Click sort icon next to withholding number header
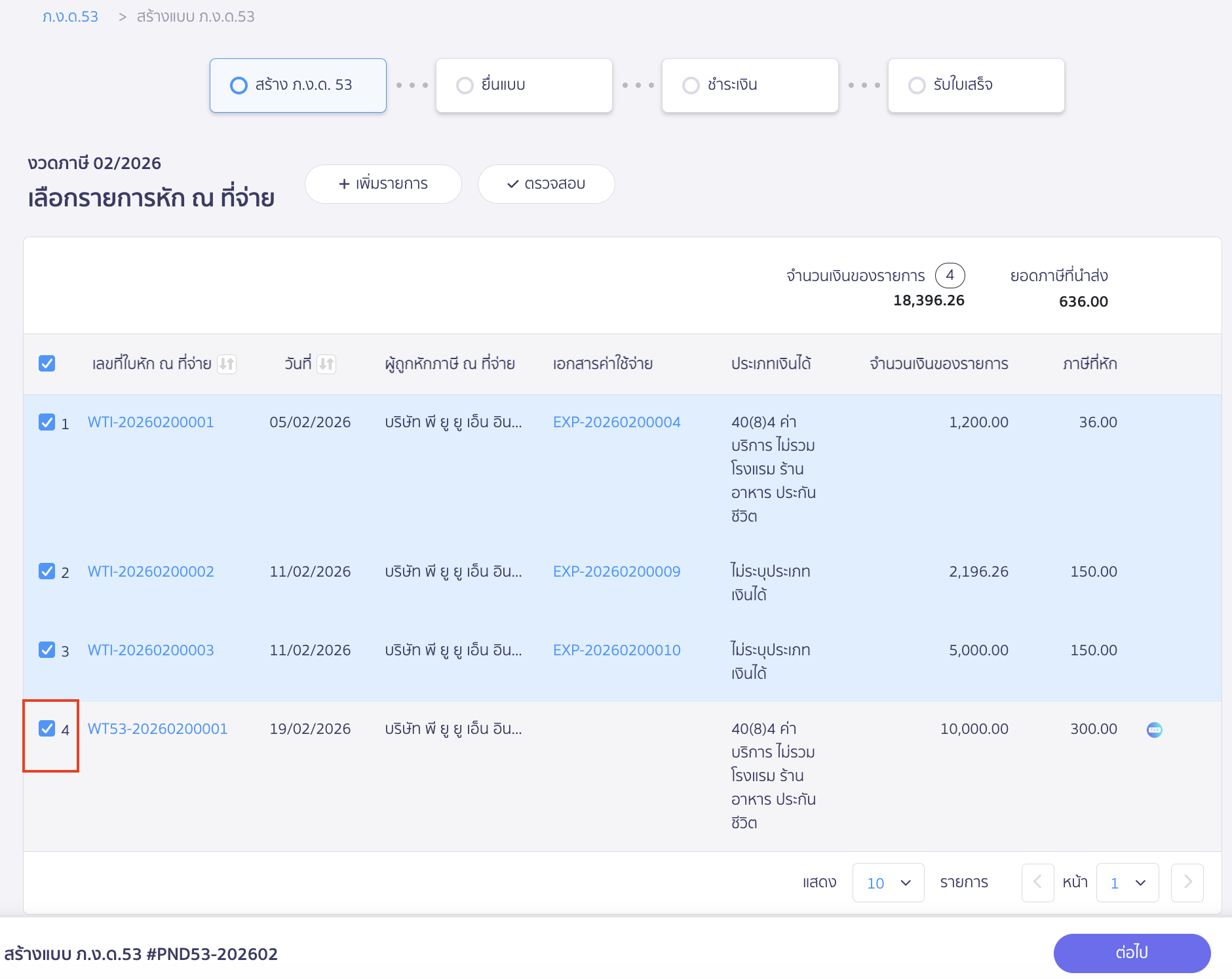 pyautogui.click(x=227, y=364)
